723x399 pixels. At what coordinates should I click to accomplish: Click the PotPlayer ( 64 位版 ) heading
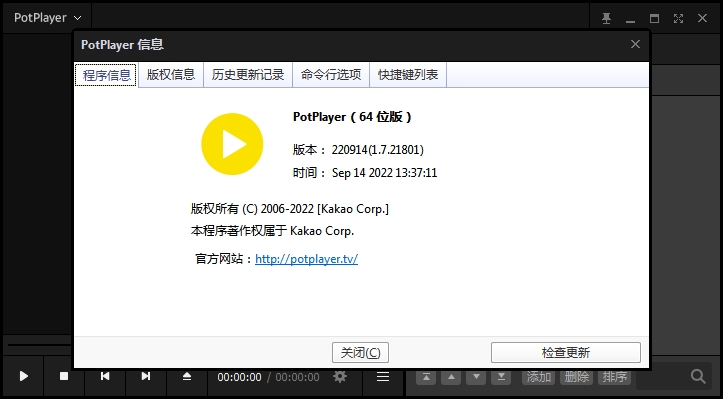[x=352, y=117]
